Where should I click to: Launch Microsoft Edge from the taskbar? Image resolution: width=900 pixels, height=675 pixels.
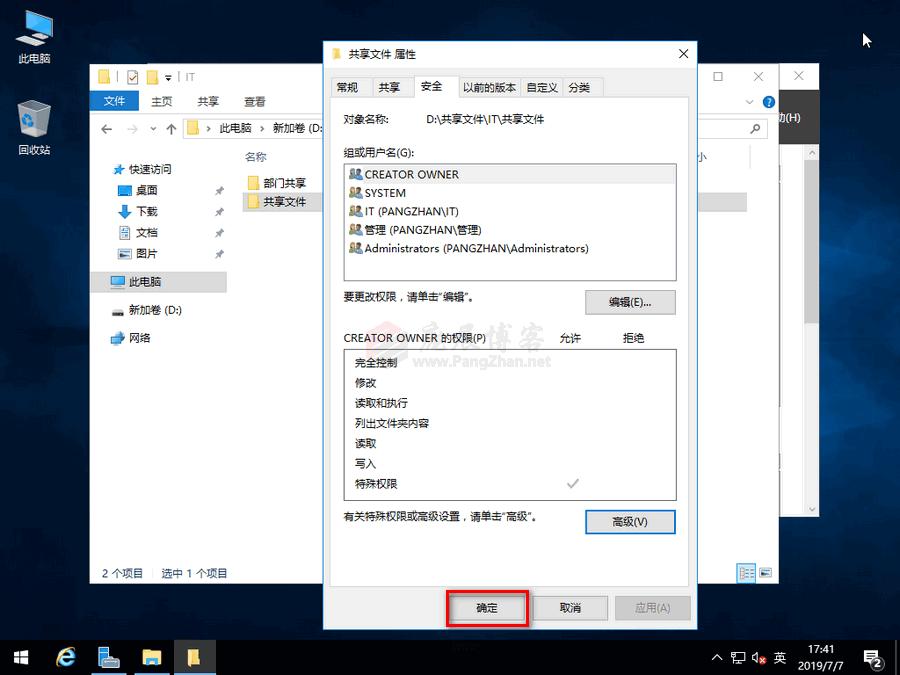click(x=65, y=657)
